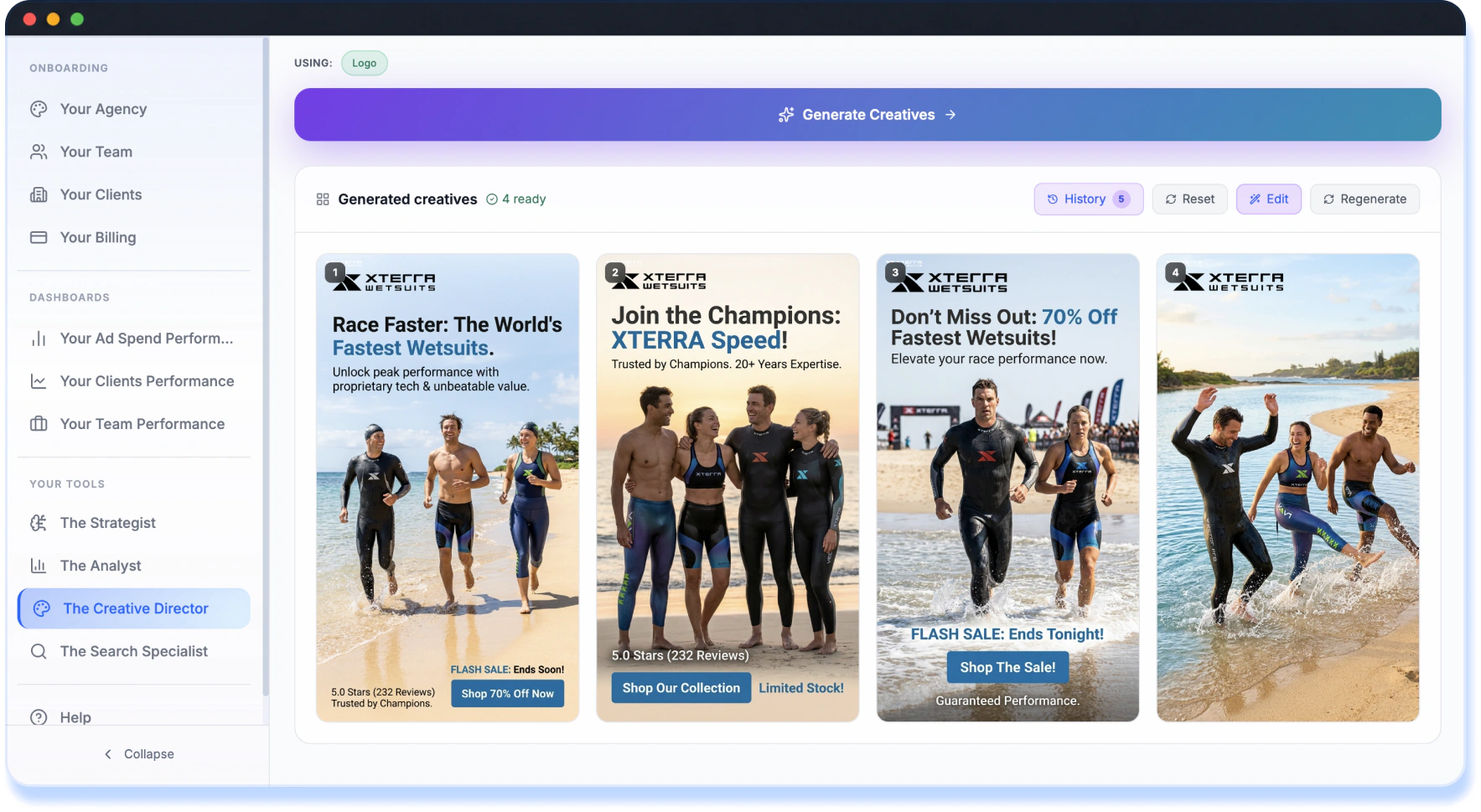Image resolution: width=1481 pixels, height=812 pixels.
Task: Click The Search Specialist magnifier icon
Action: pyautogui.click(x=39, y=651)
